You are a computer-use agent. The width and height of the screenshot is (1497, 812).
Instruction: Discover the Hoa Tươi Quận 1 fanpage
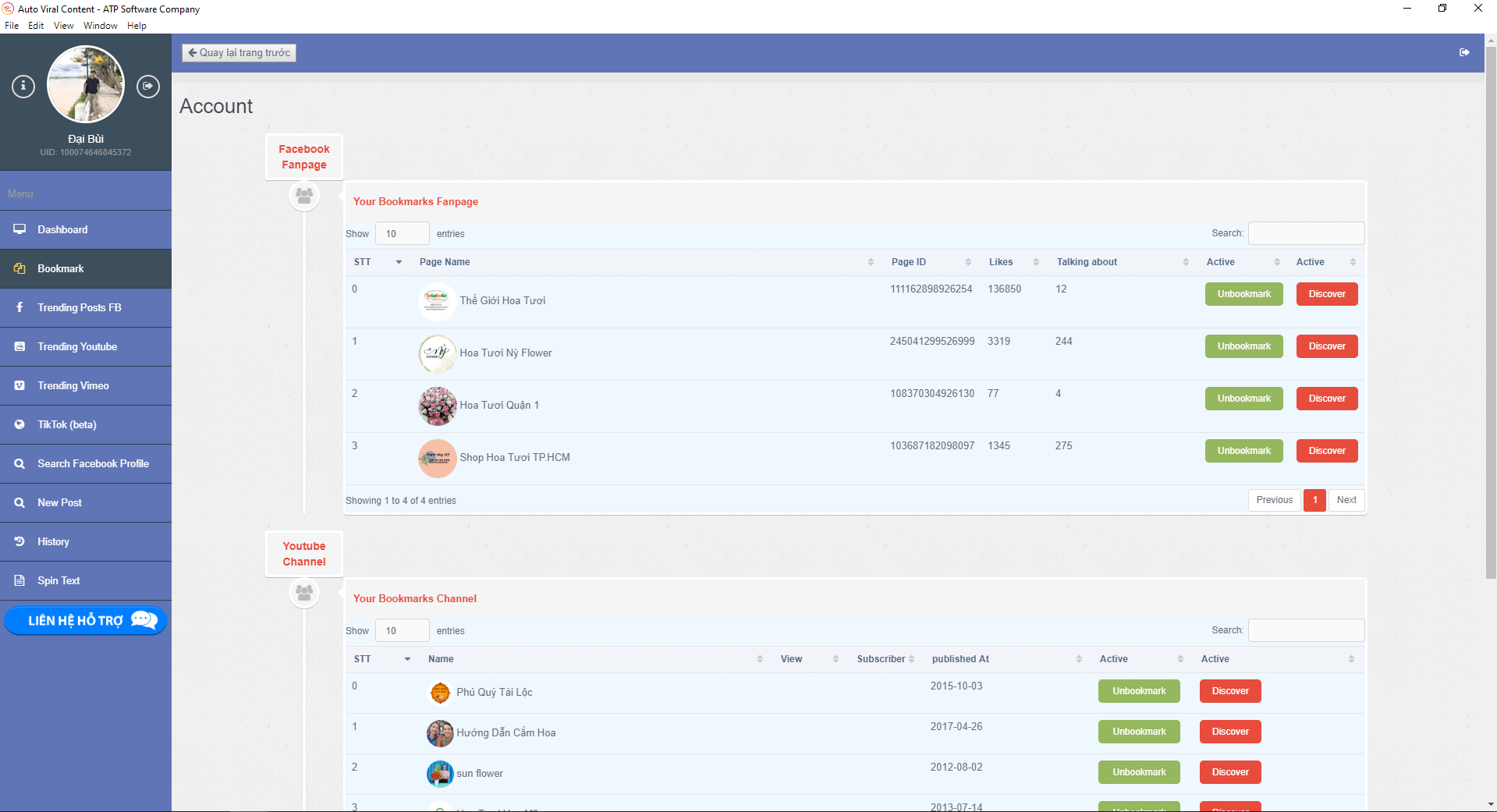click(1326, 399)
